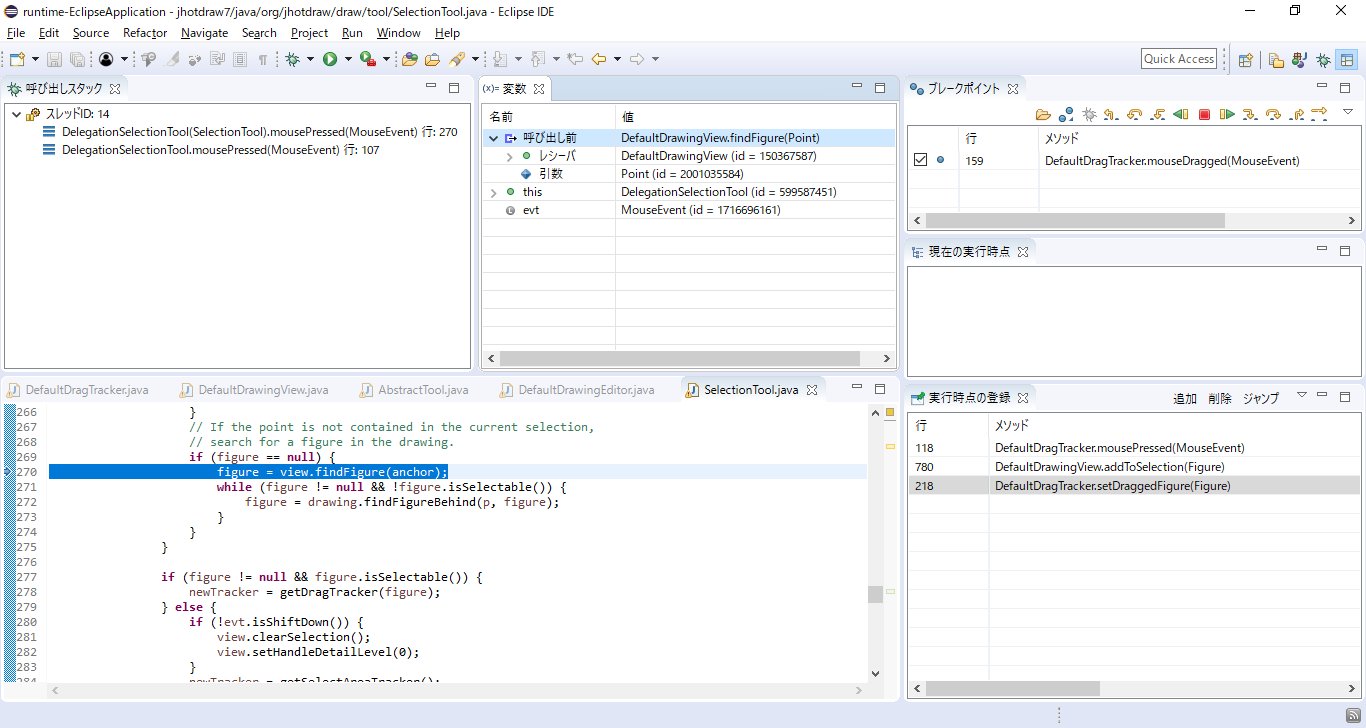This screenshot has height=728, width=1366.
Task: Click the add breakpoint dots icon
Action: (x=1066, y=114)
